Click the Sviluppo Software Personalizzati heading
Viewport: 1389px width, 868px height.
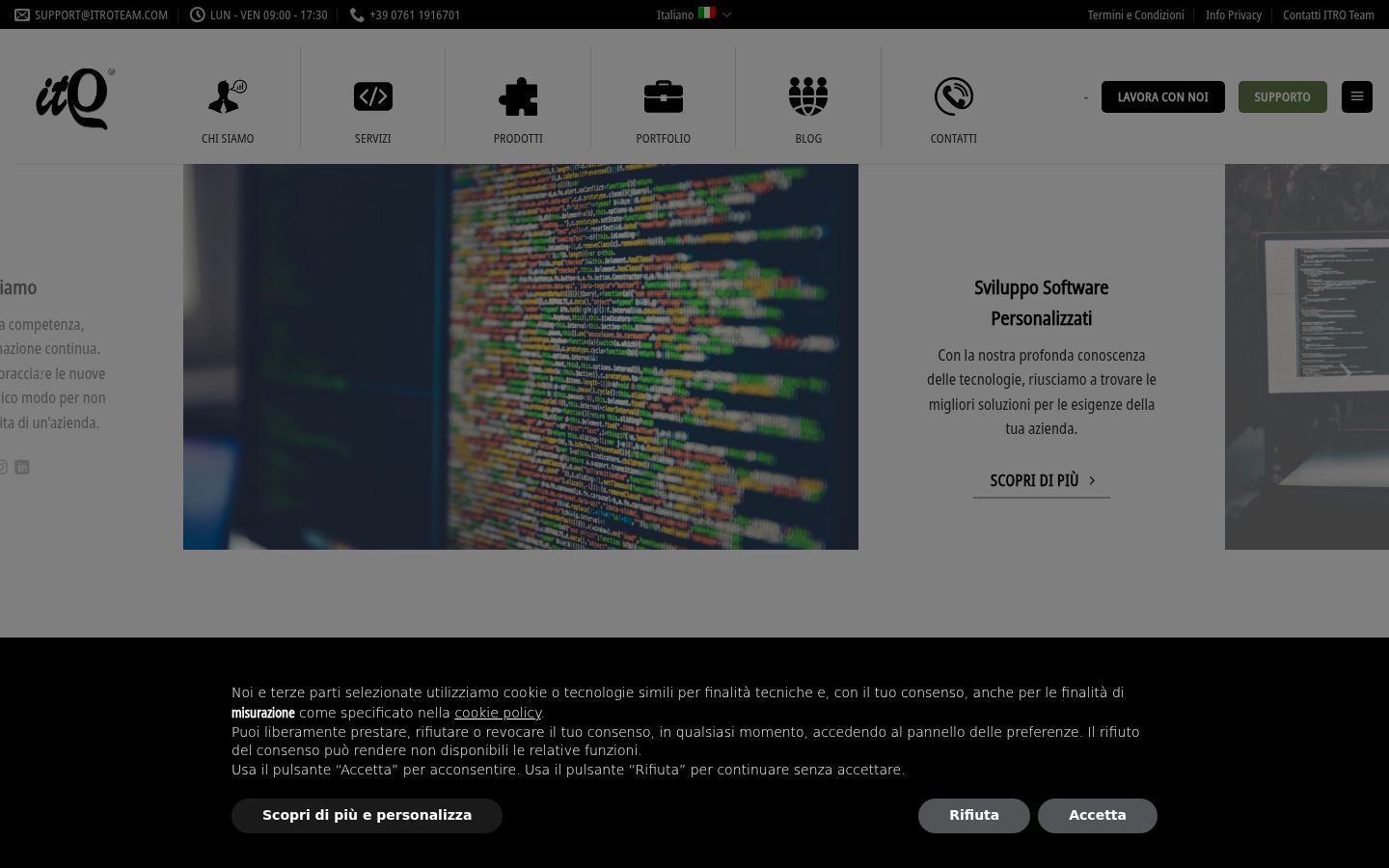coord(1042,303)
